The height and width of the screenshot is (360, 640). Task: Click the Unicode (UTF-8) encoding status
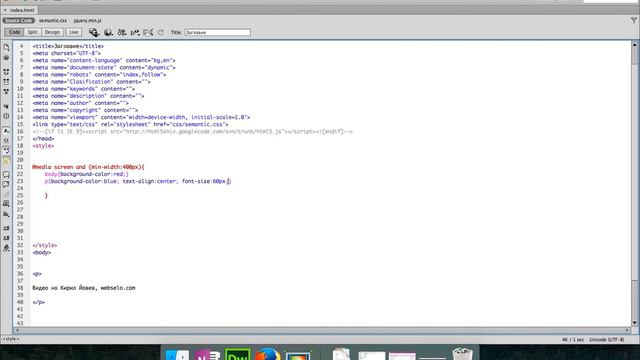click(607, 340)
